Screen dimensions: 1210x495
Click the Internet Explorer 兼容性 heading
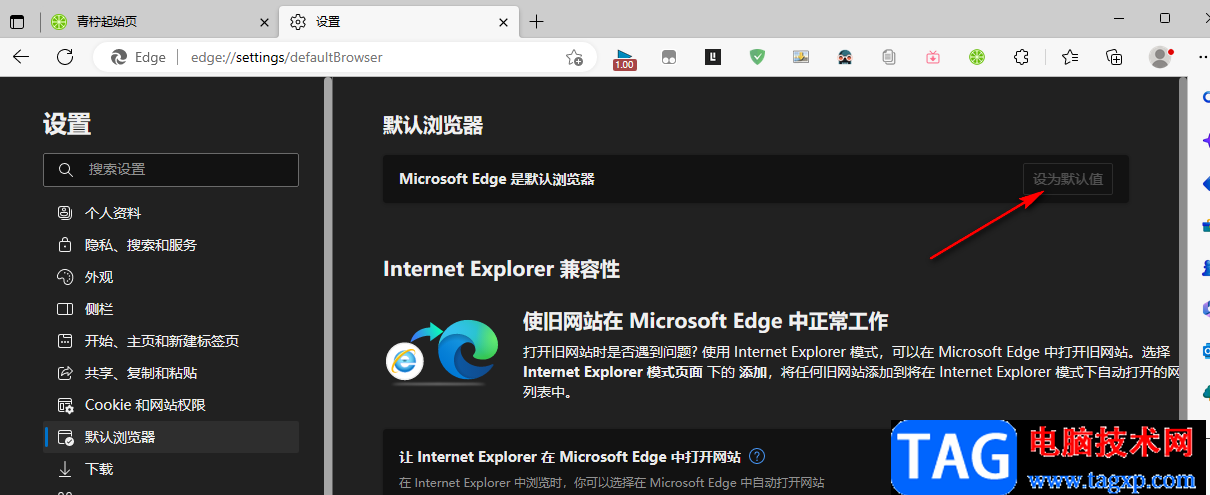501,269
